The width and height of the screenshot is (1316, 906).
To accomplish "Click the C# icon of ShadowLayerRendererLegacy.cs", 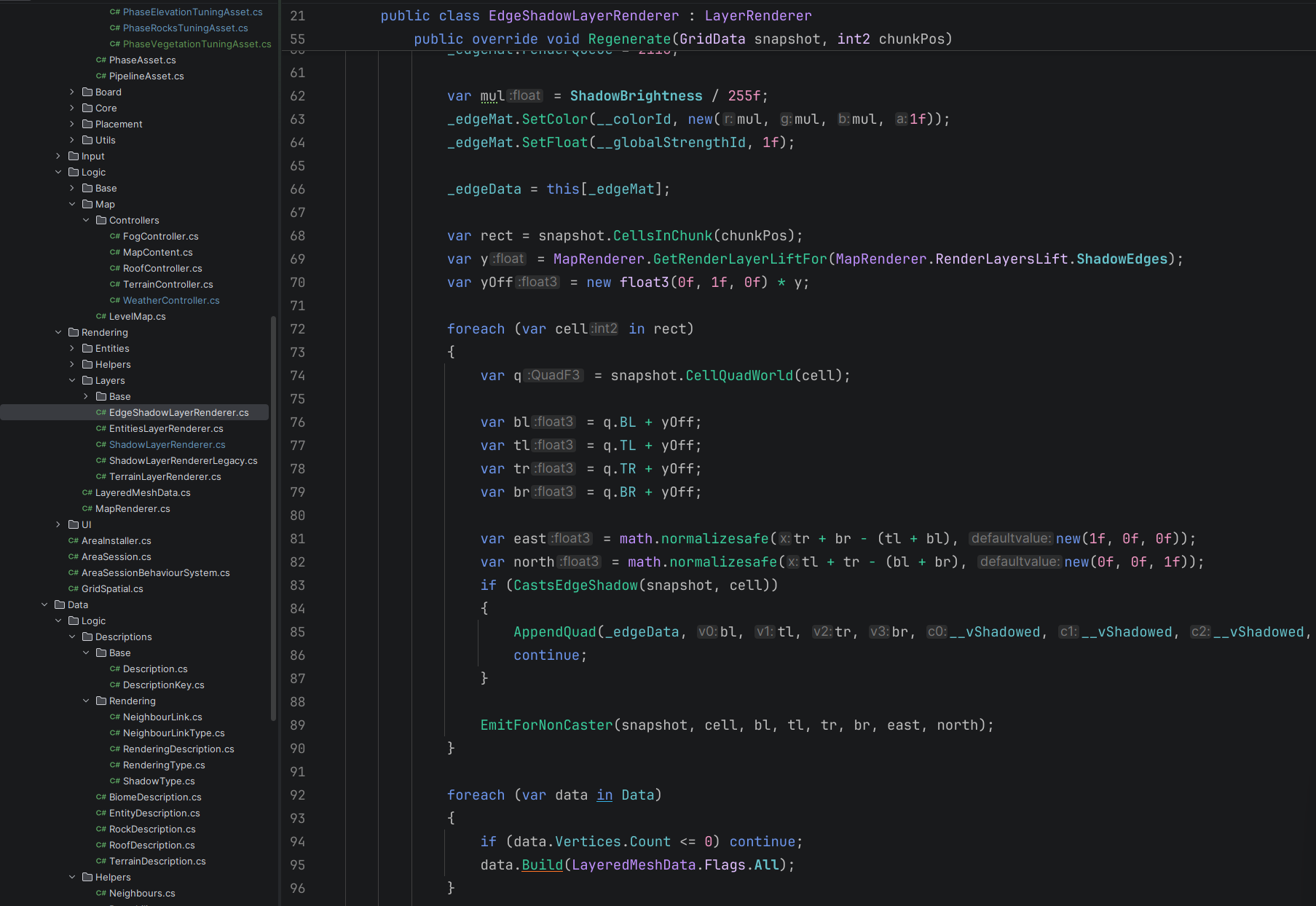I will pyautogui.click(x=101, y=461).
